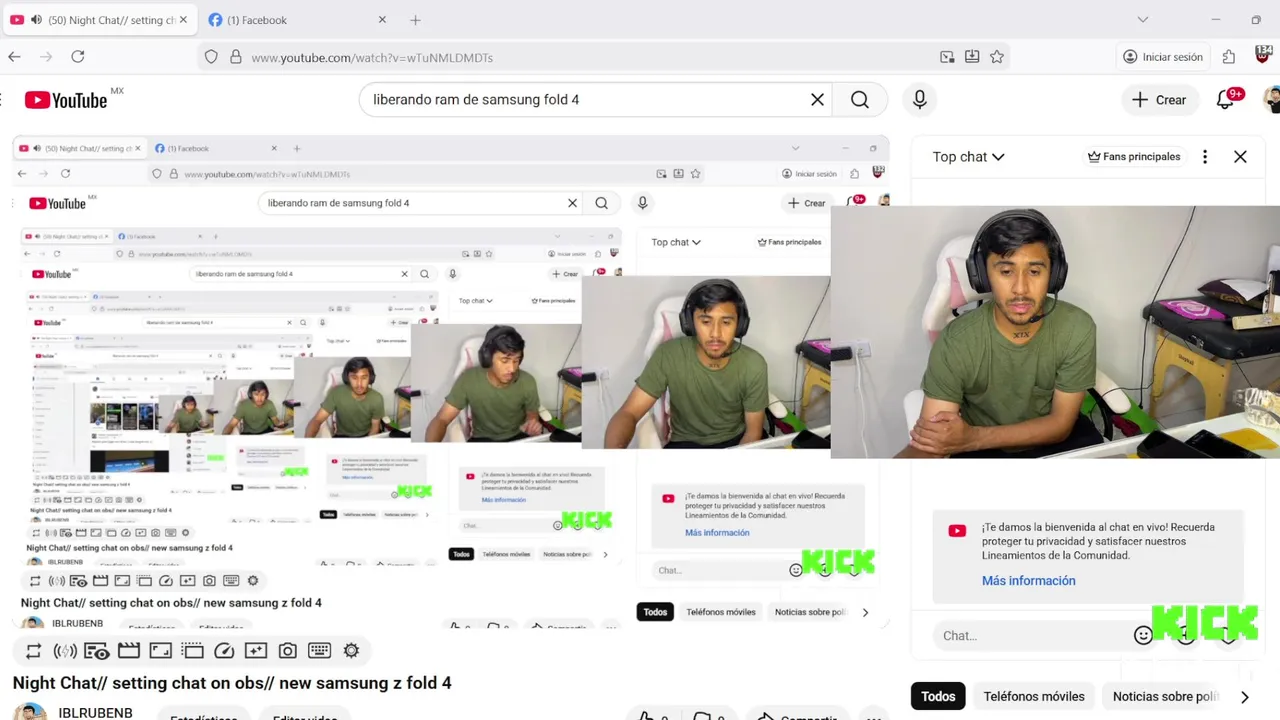Close the live chat panel with the X

coord(1240,157)
